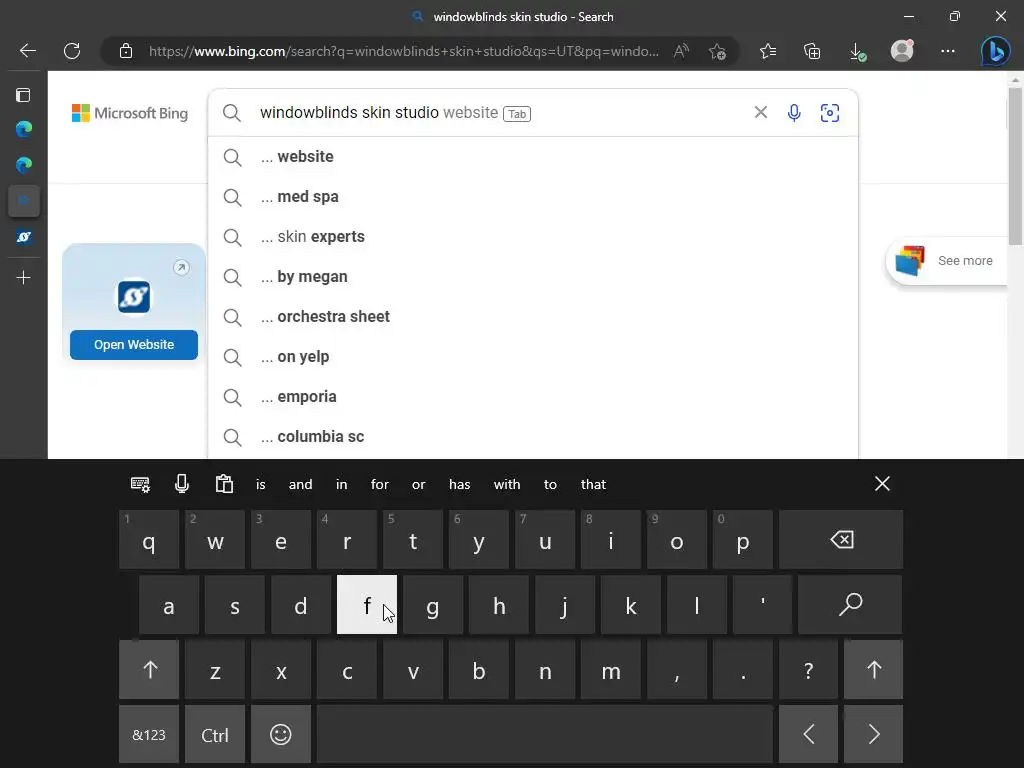The image size is (1024, 768).
Task: Start Bing voice search
Action: pyautogui.click(x=794, y=113)
